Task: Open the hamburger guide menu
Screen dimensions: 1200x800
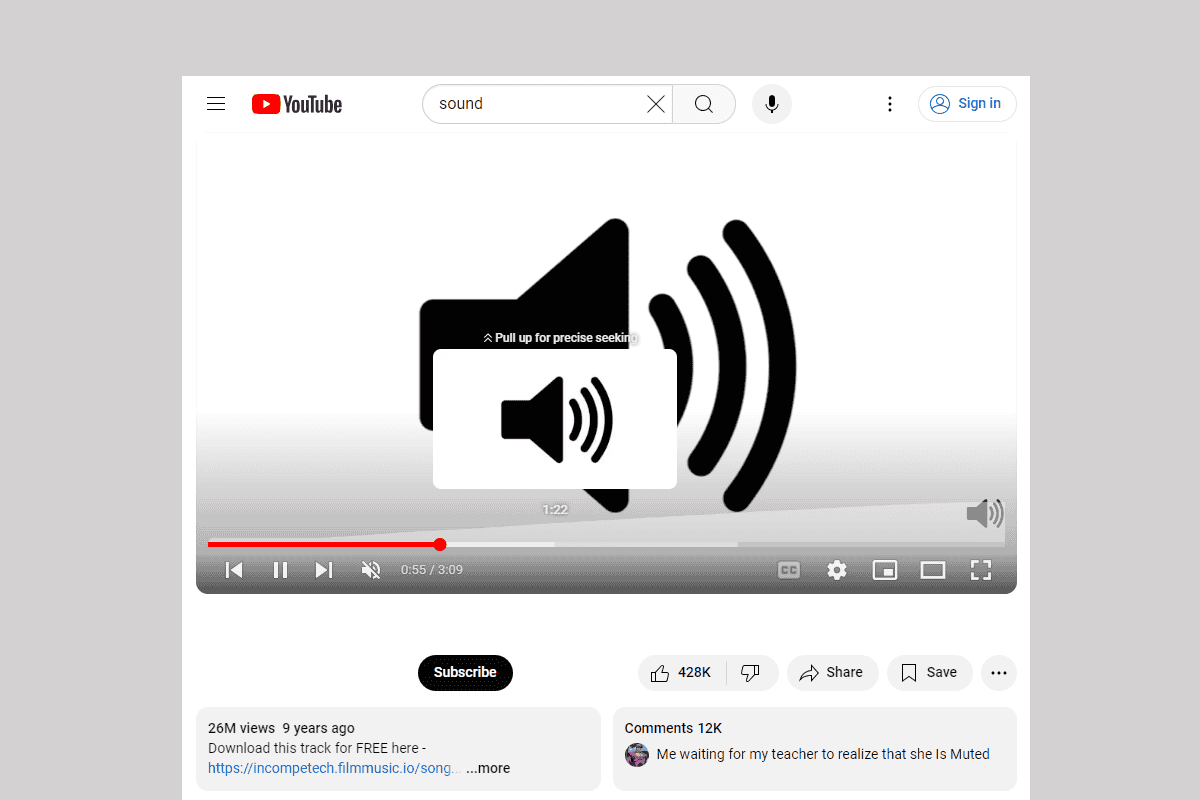Action: click(x=216, y=104)
